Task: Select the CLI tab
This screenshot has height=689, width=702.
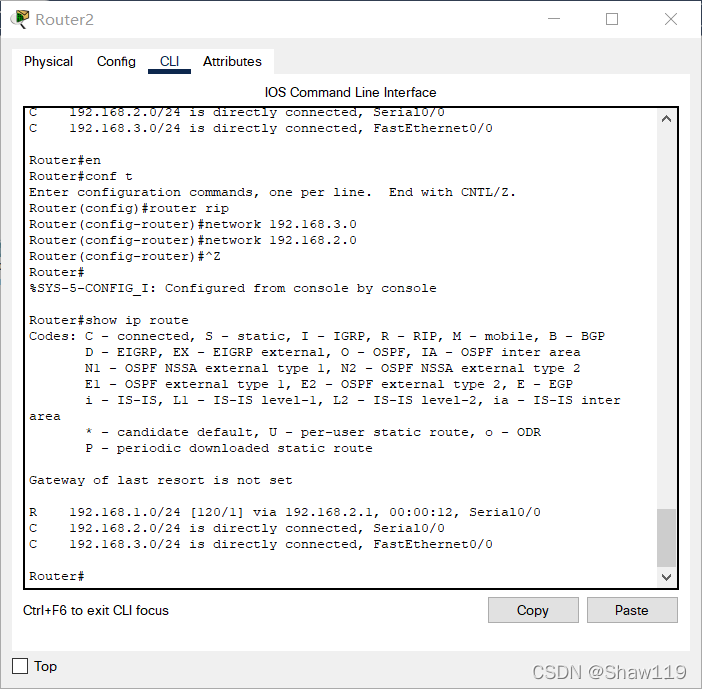Action: (x=169, y=61)
